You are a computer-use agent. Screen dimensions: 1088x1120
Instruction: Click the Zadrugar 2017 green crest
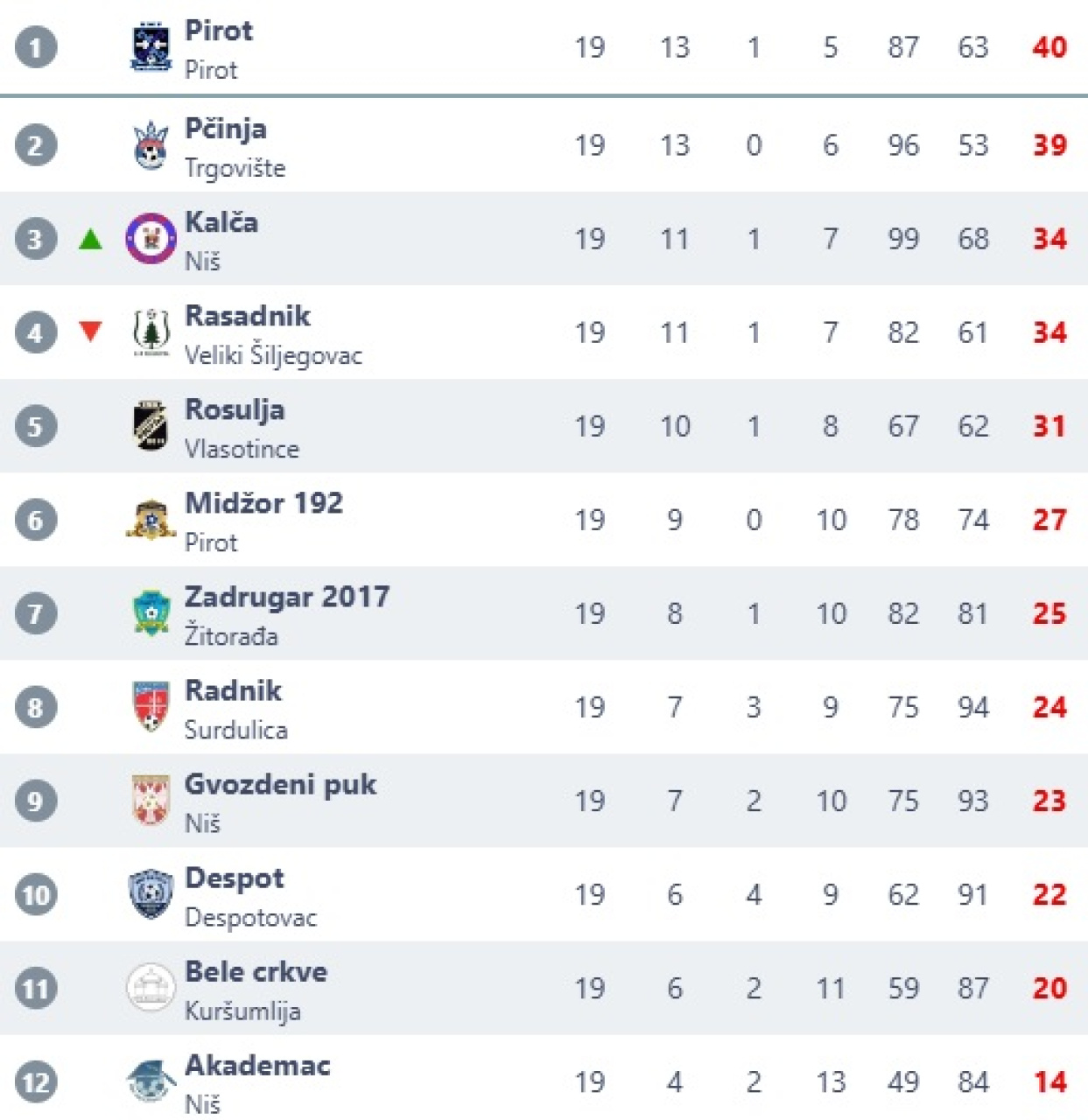tap(151, 612)
